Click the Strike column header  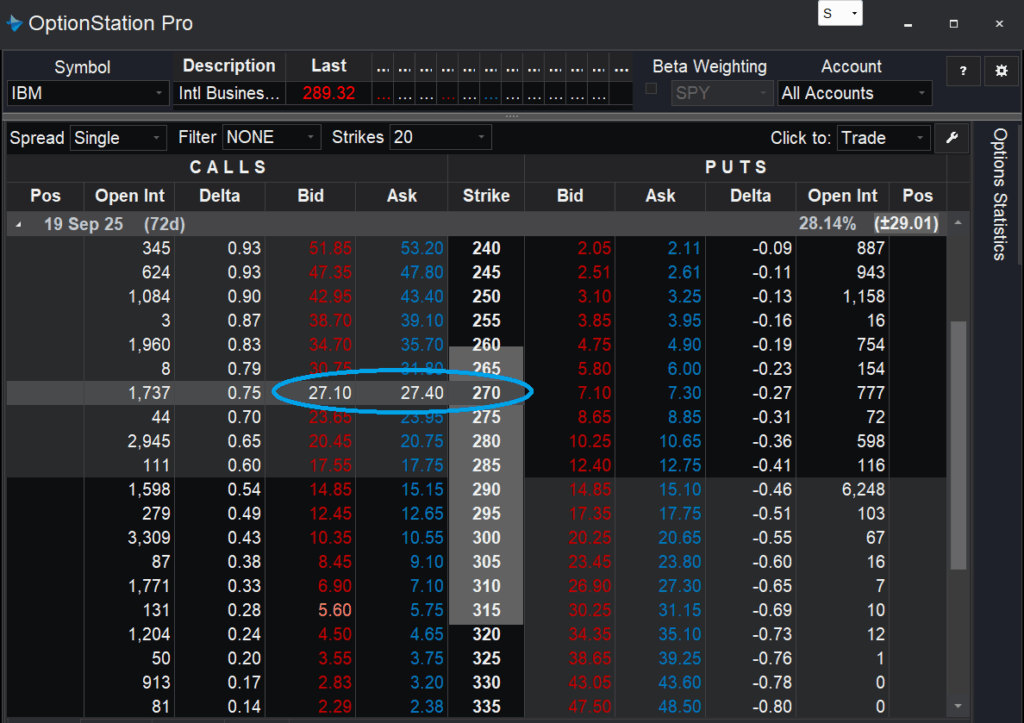coord(486,196)
